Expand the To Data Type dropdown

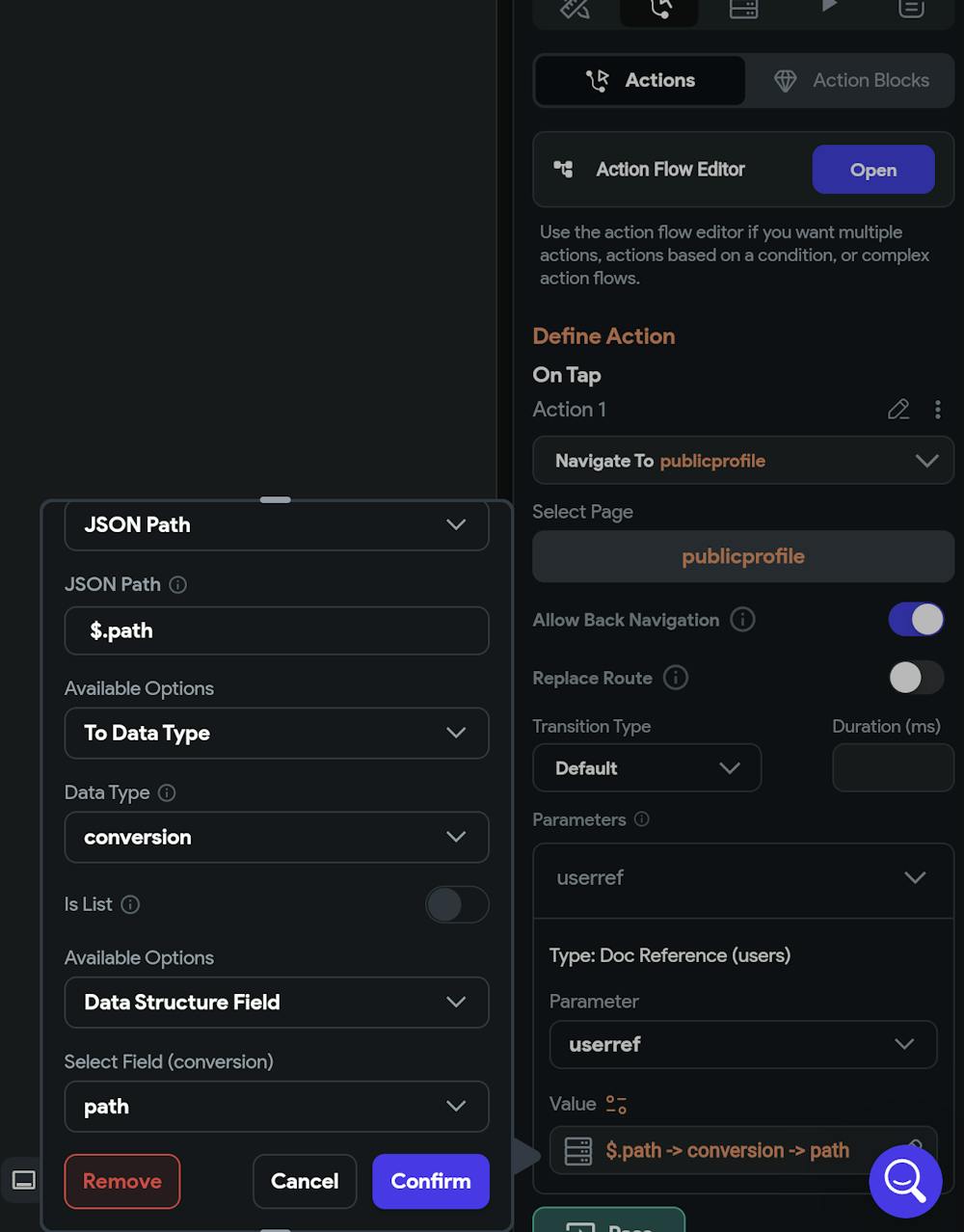point(277,734)
